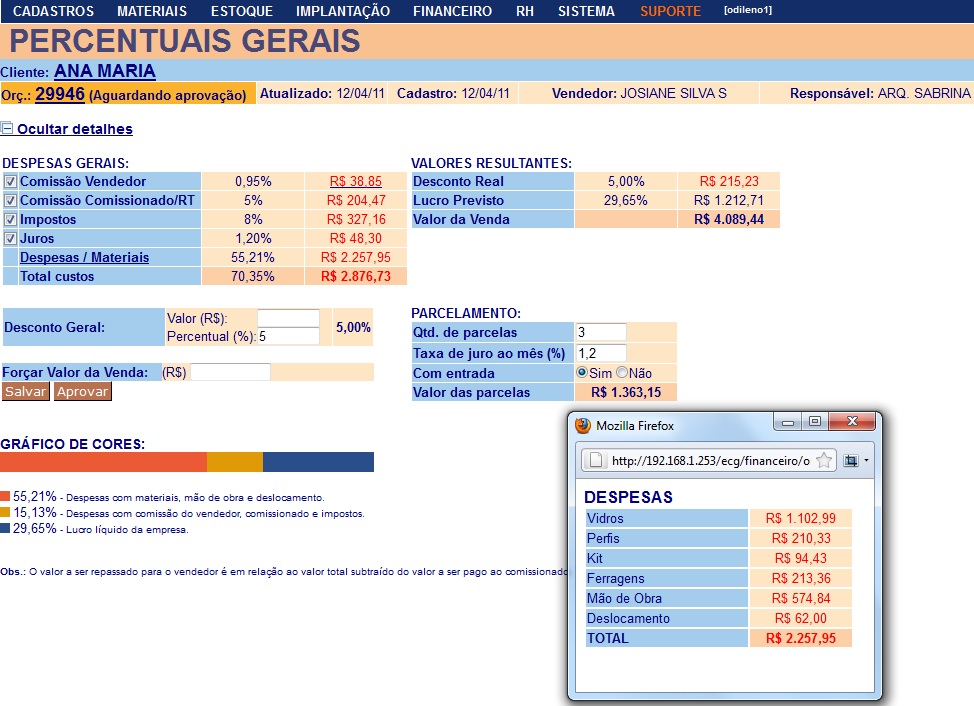
Task: Open dropdown arrow next to screenshot tool
Action: pos(866,461)
